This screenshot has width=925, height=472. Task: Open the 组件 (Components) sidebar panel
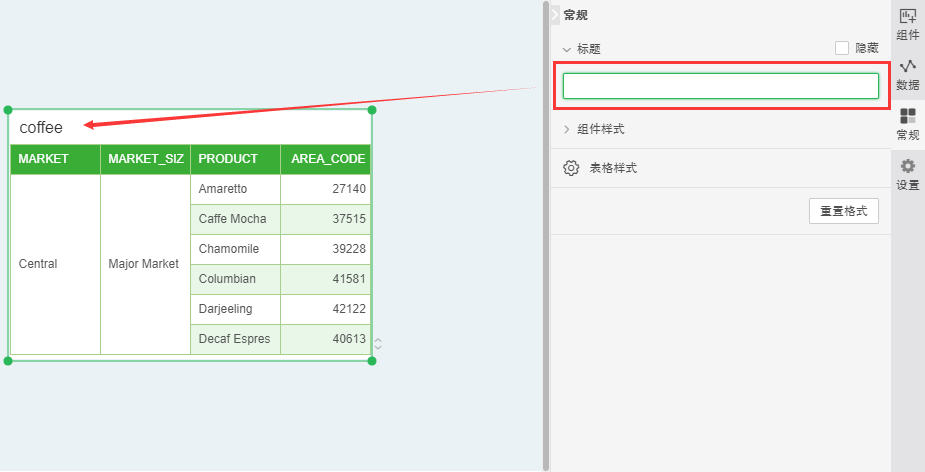907,24
